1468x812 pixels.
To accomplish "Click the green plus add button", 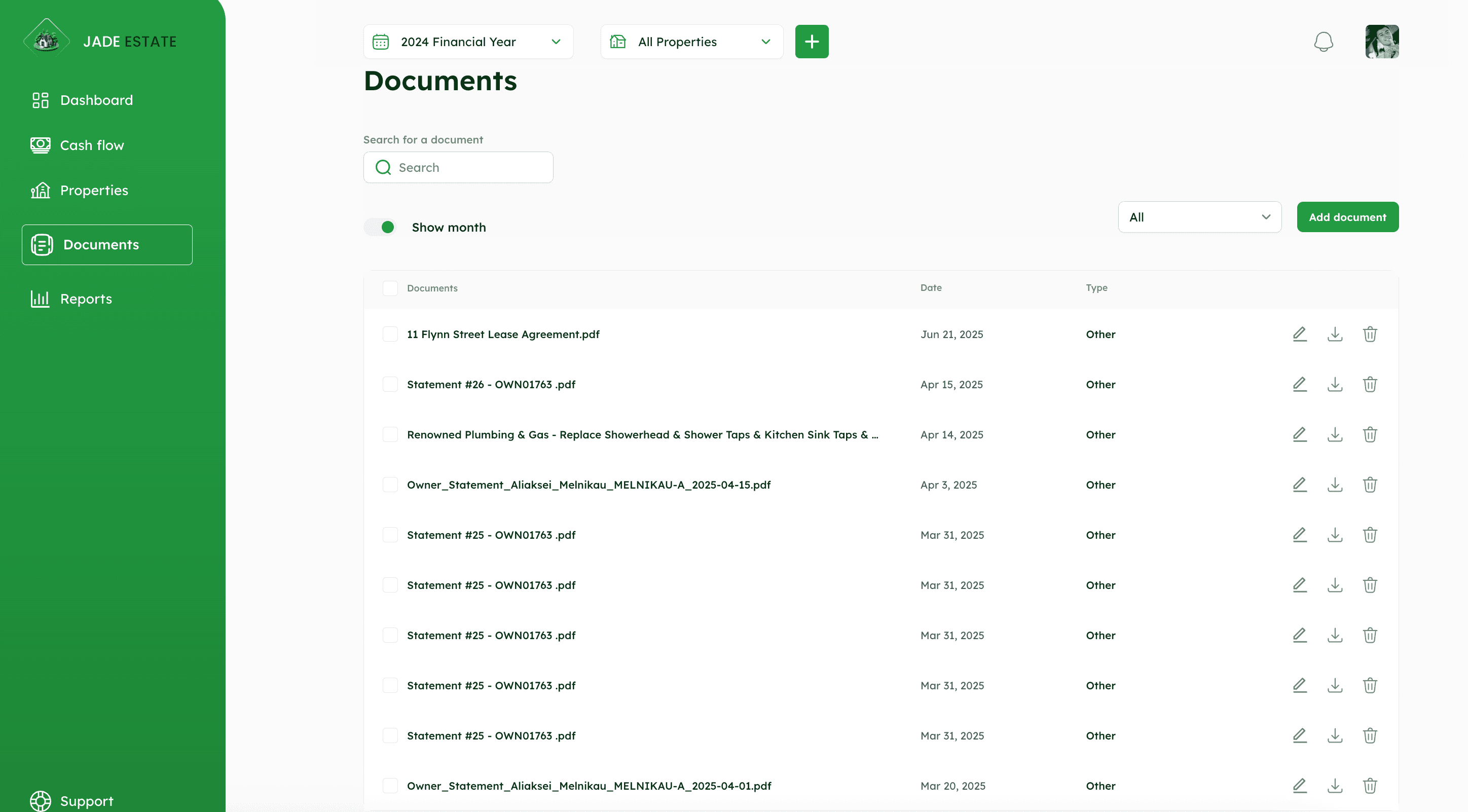I will pos(812,42).
